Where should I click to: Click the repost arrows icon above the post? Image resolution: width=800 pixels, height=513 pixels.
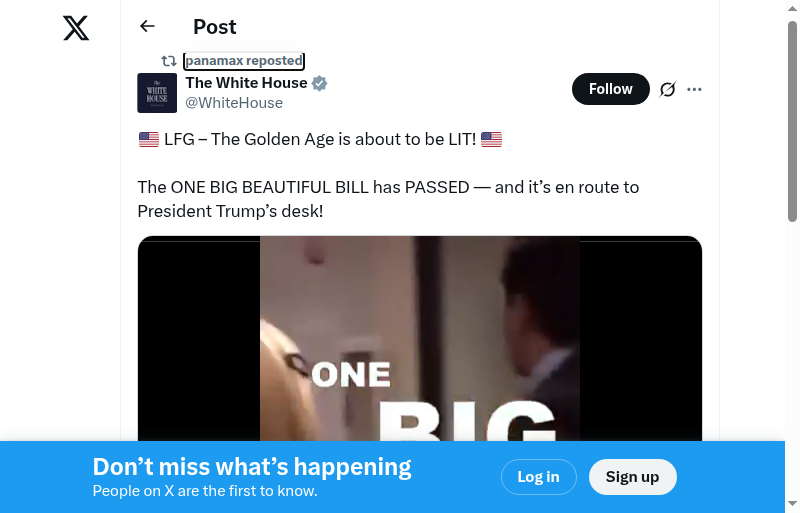click(x=169, y=61)
